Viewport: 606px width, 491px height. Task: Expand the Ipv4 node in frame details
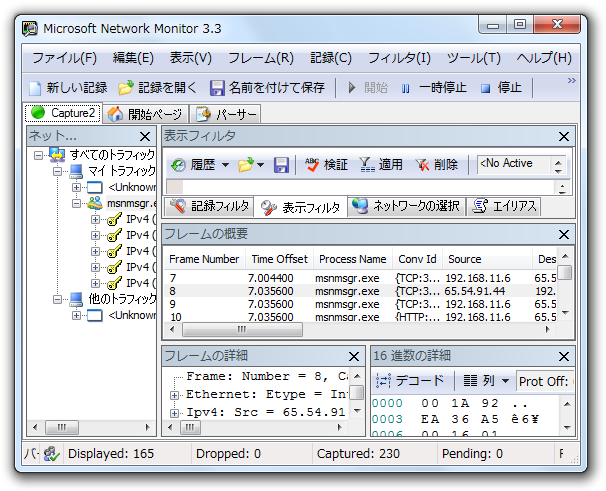[x=174, y=413]
